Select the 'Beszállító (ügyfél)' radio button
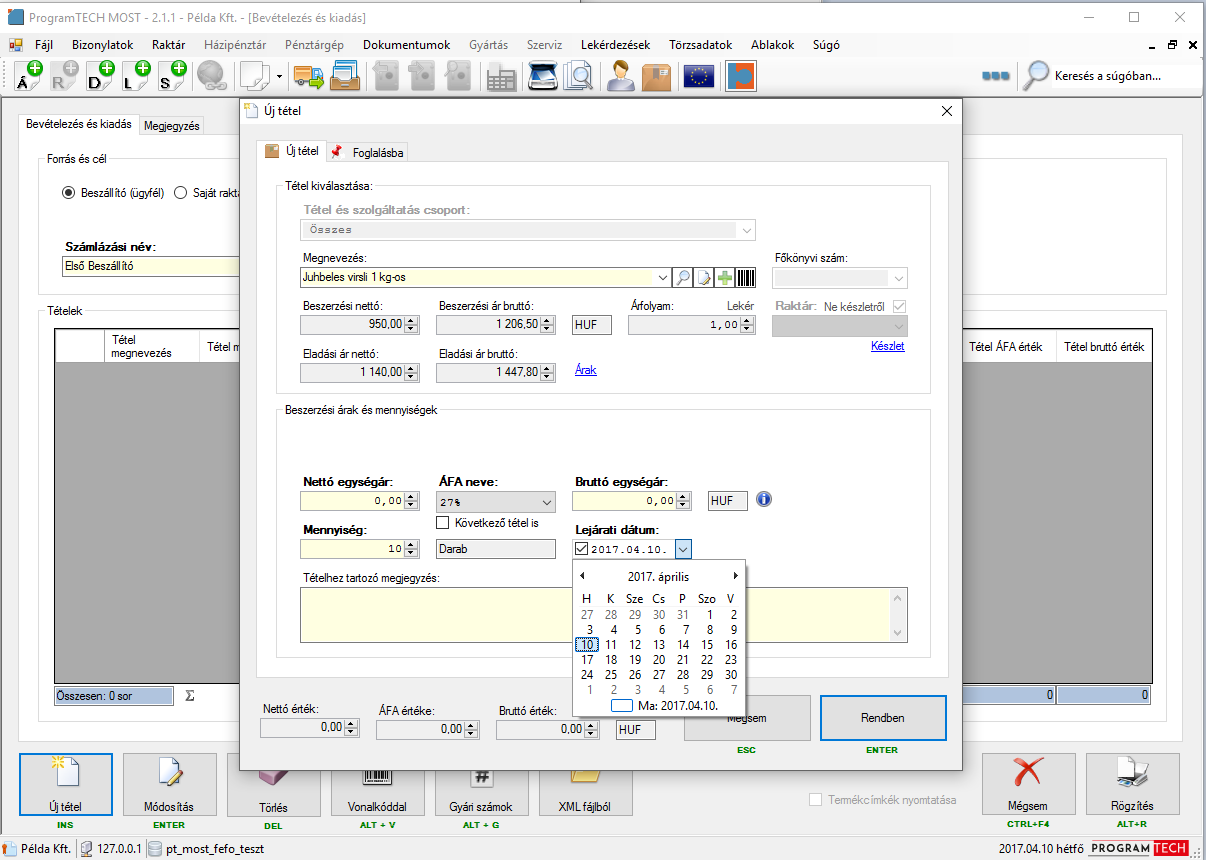 point(69,193)
